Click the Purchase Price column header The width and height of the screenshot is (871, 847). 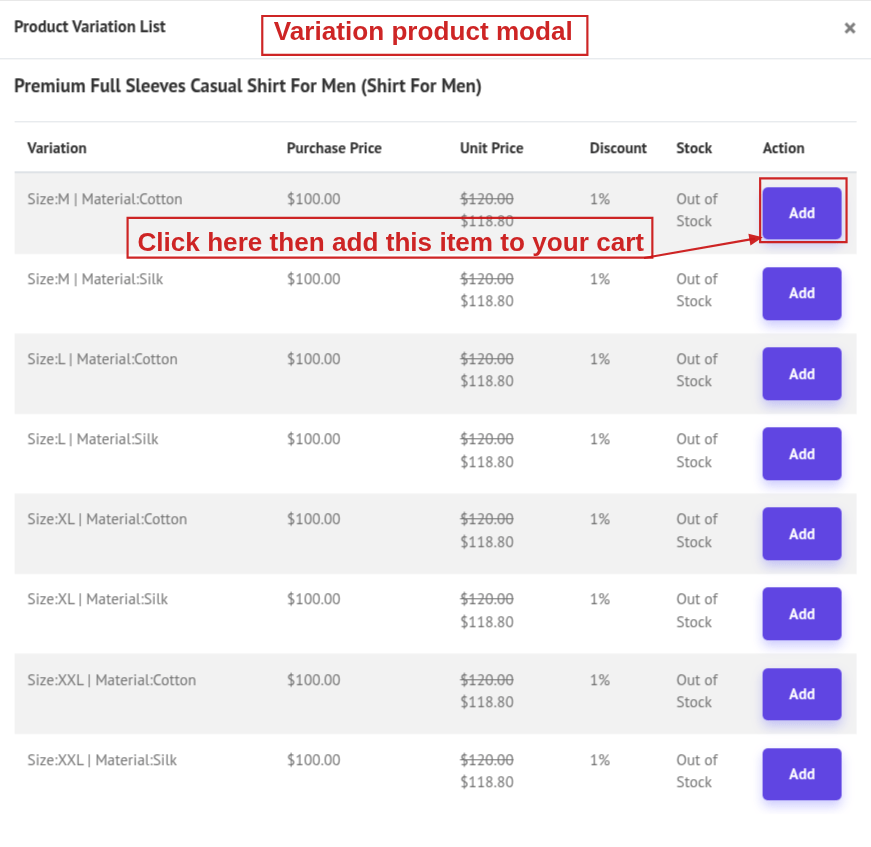coord(334,148)
